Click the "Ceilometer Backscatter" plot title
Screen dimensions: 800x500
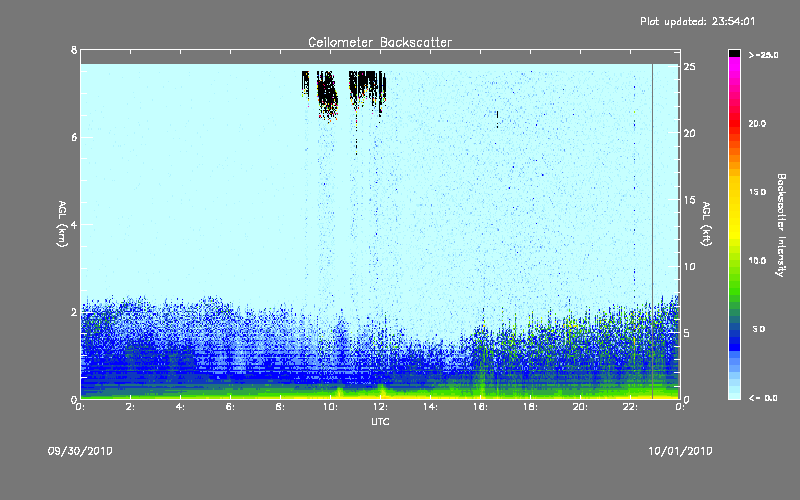(380, 42)
